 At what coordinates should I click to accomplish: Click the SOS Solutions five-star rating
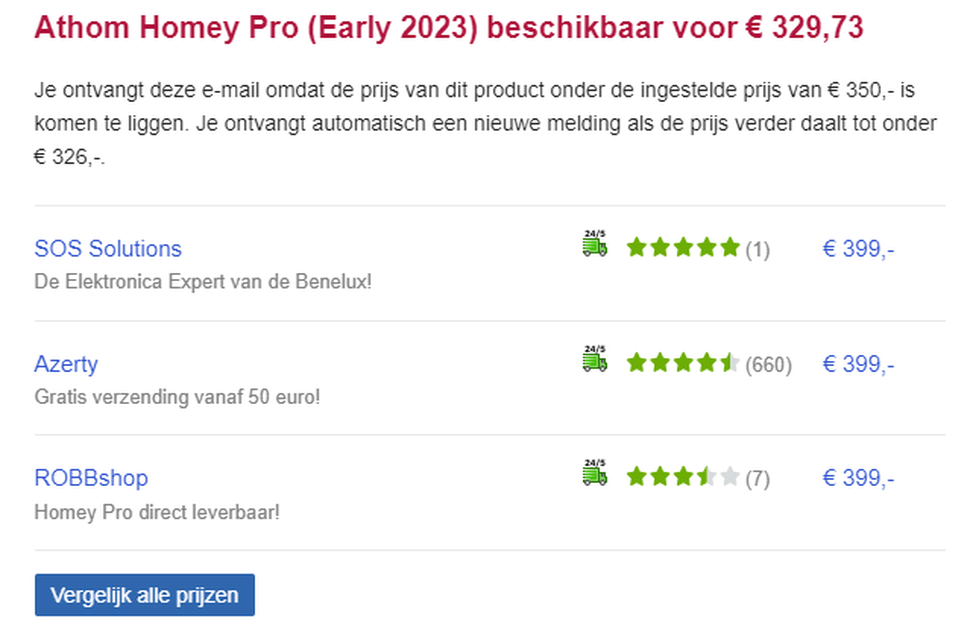(x=683, y=248)
